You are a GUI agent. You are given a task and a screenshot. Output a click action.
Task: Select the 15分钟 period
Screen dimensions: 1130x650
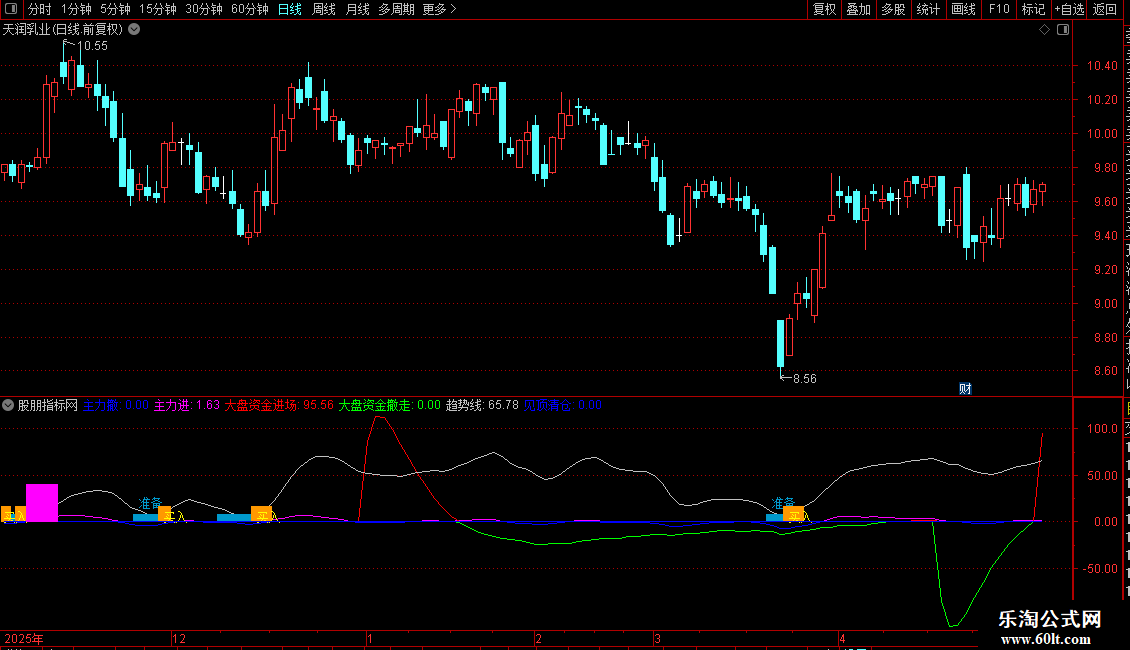(158, 9)
